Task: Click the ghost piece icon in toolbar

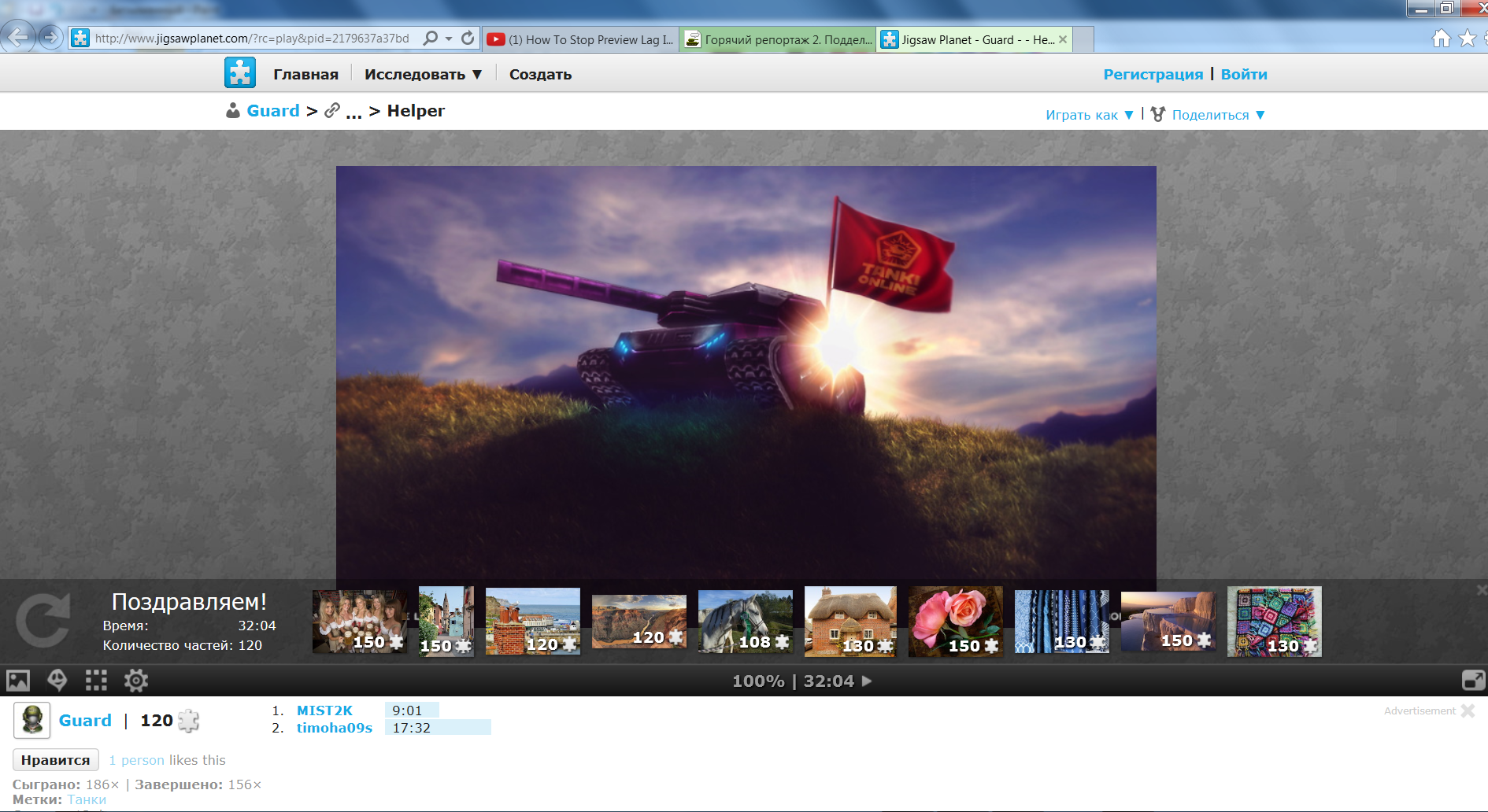Action: point(57,680)
